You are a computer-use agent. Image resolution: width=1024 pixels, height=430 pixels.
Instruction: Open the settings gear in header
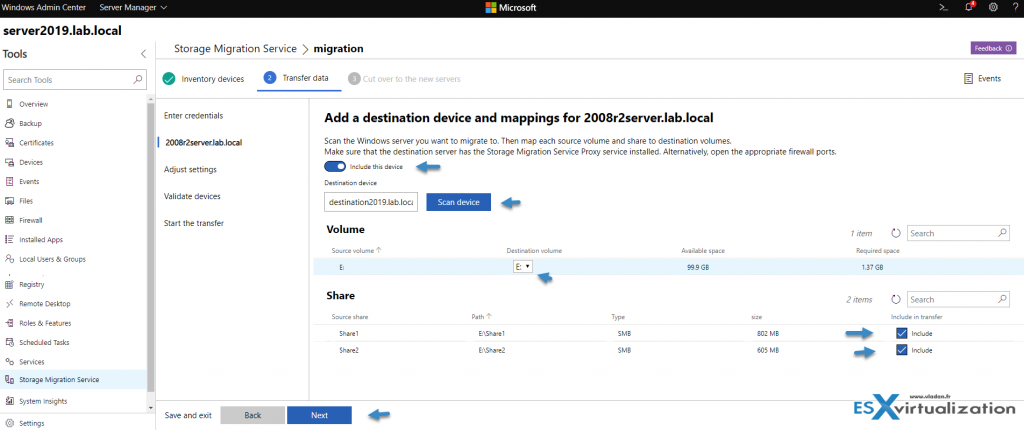[992, 7]
